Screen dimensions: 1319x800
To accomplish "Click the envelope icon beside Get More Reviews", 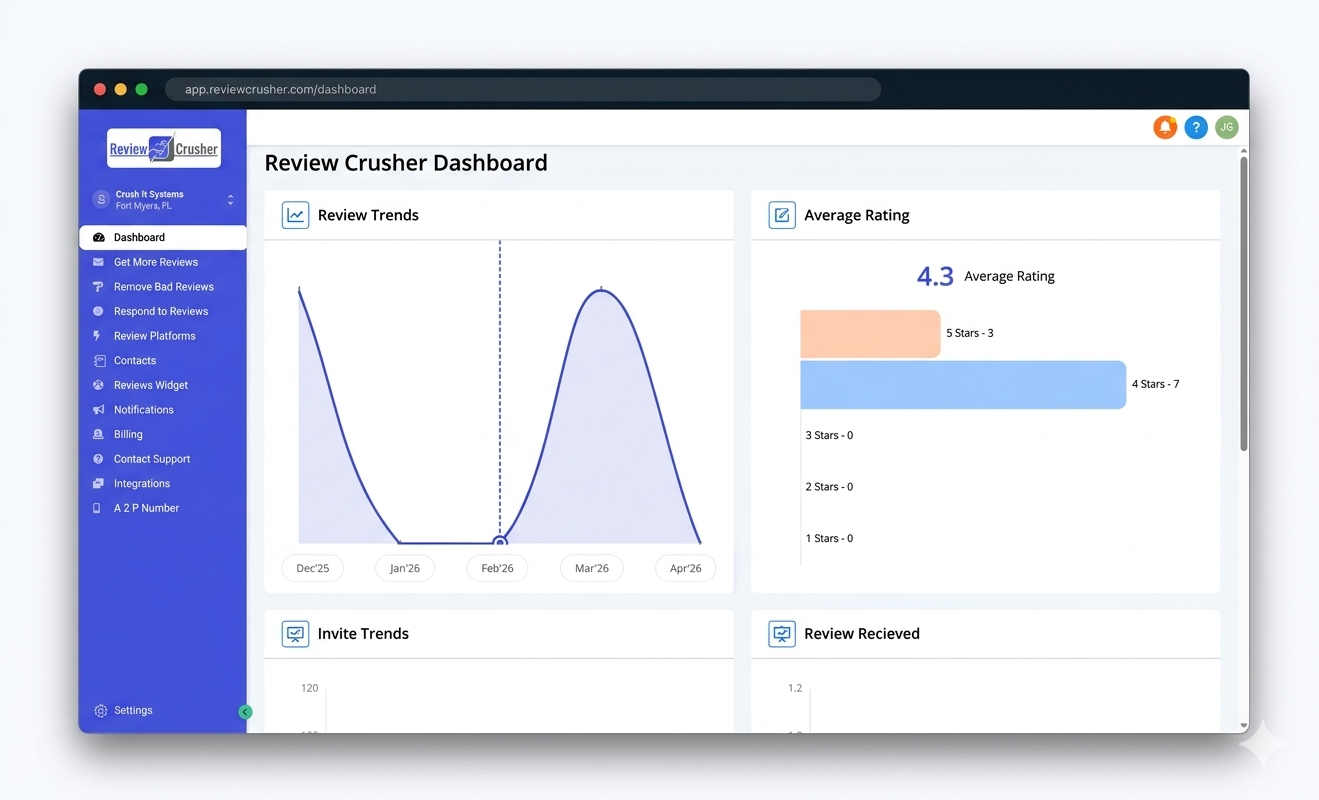I will click(x=98, y=262).
